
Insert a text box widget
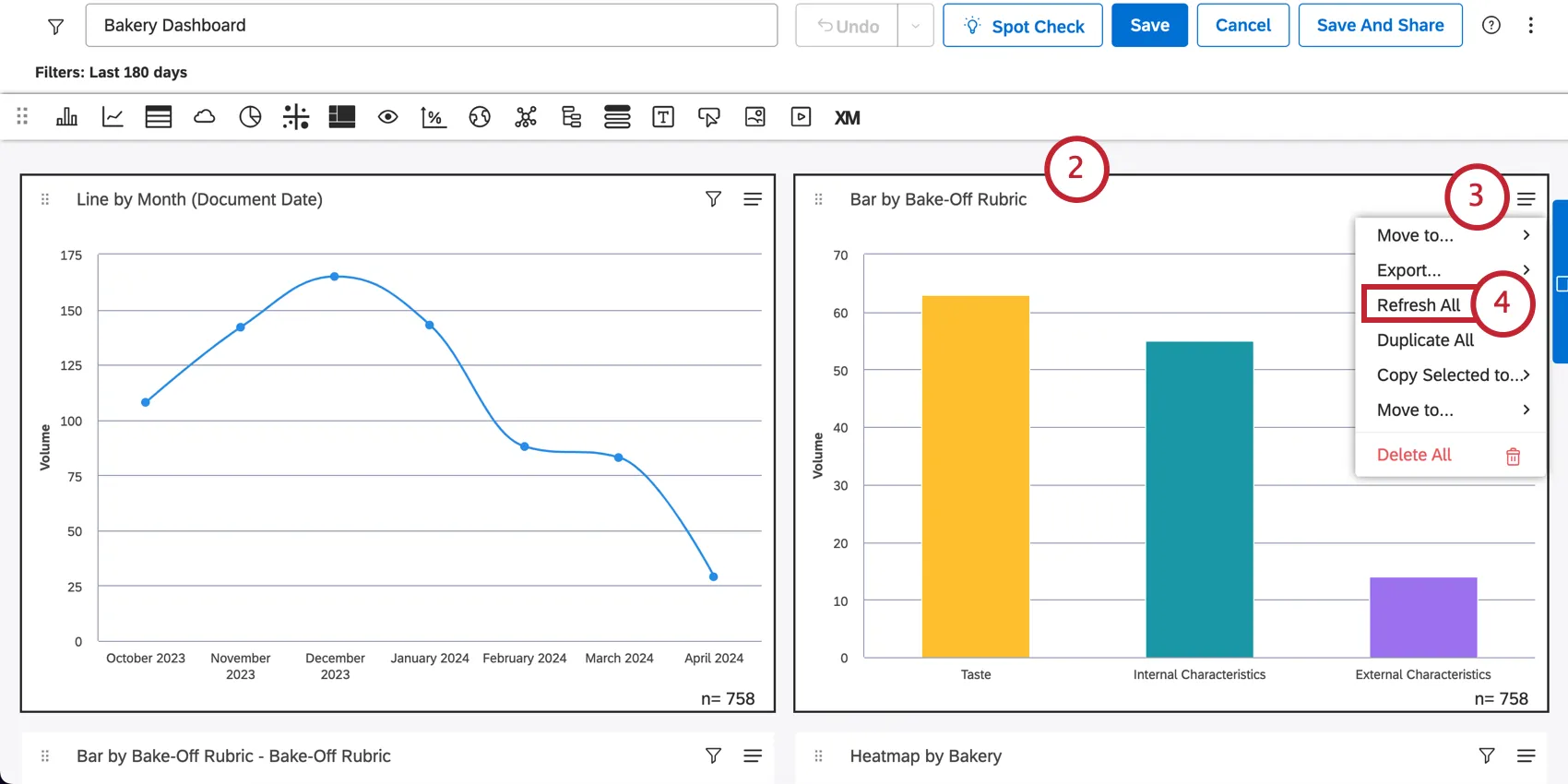coord(663,117)
